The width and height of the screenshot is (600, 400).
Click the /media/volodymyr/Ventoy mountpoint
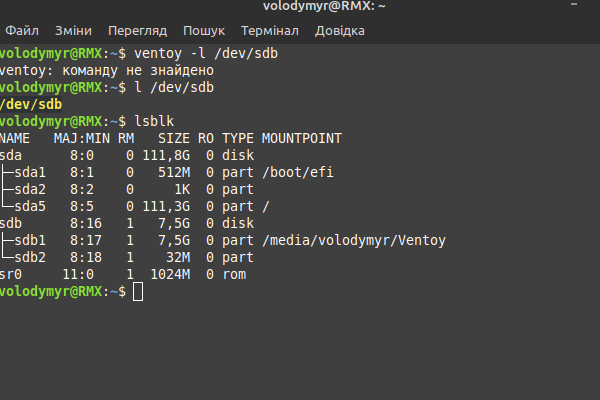(354, 240)
